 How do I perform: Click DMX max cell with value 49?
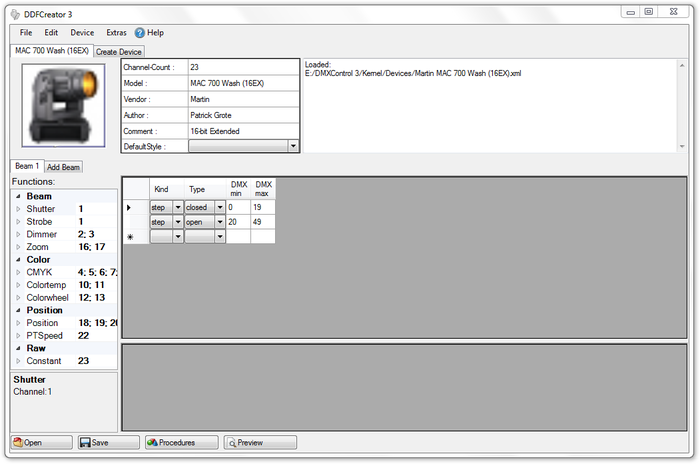(262, 222)
